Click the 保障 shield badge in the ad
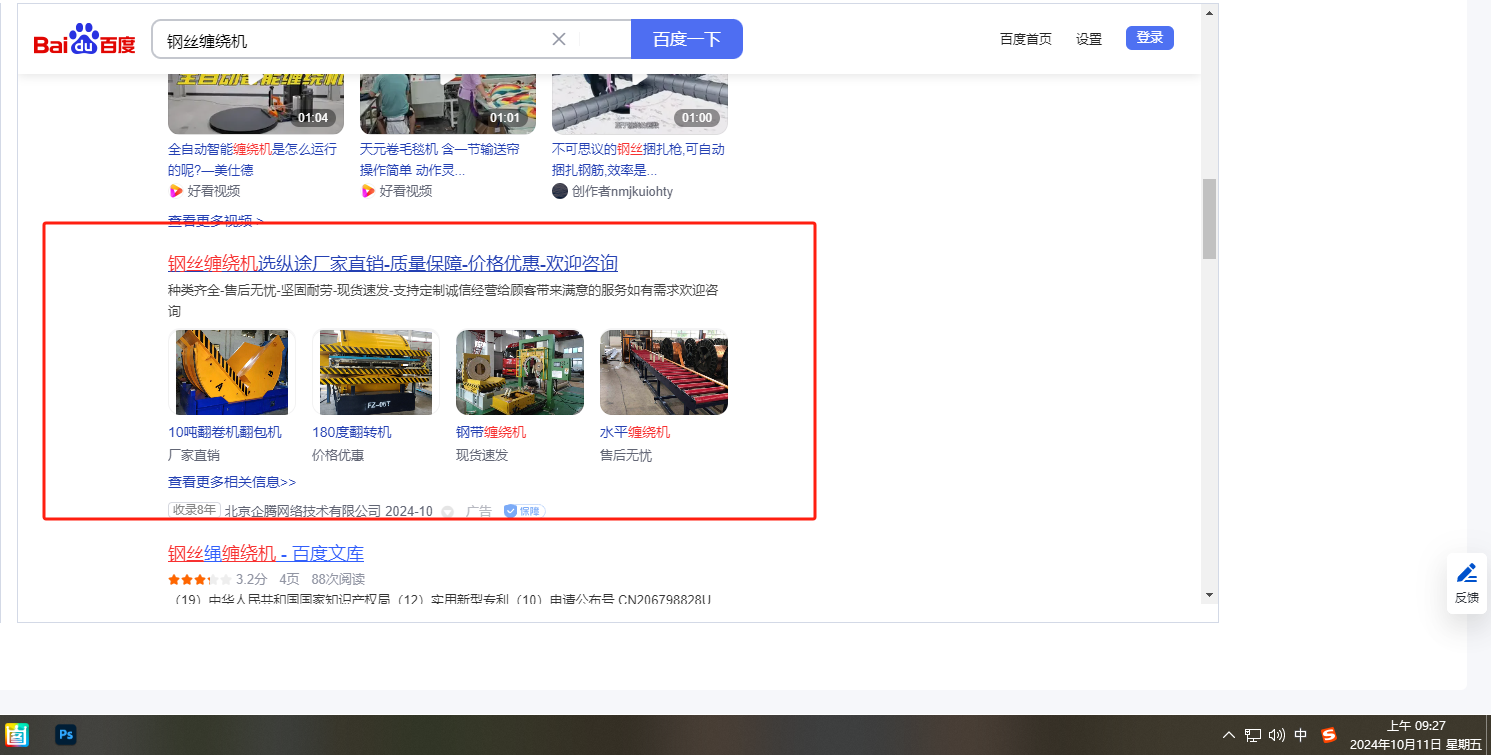1491x755 pixels. (x=524, y=511)
